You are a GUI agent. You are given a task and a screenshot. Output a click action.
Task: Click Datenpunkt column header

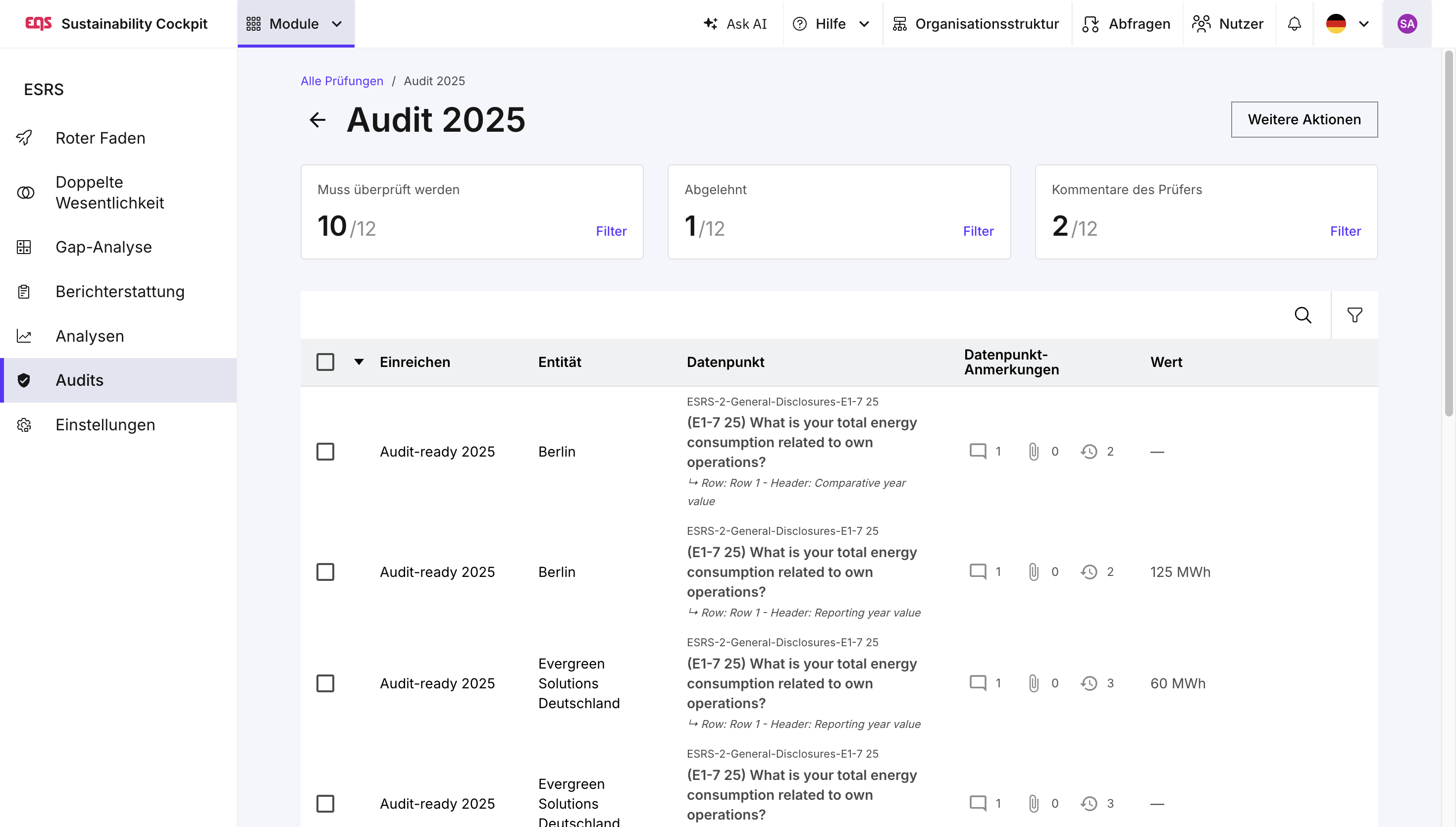(x=725, y=362)
